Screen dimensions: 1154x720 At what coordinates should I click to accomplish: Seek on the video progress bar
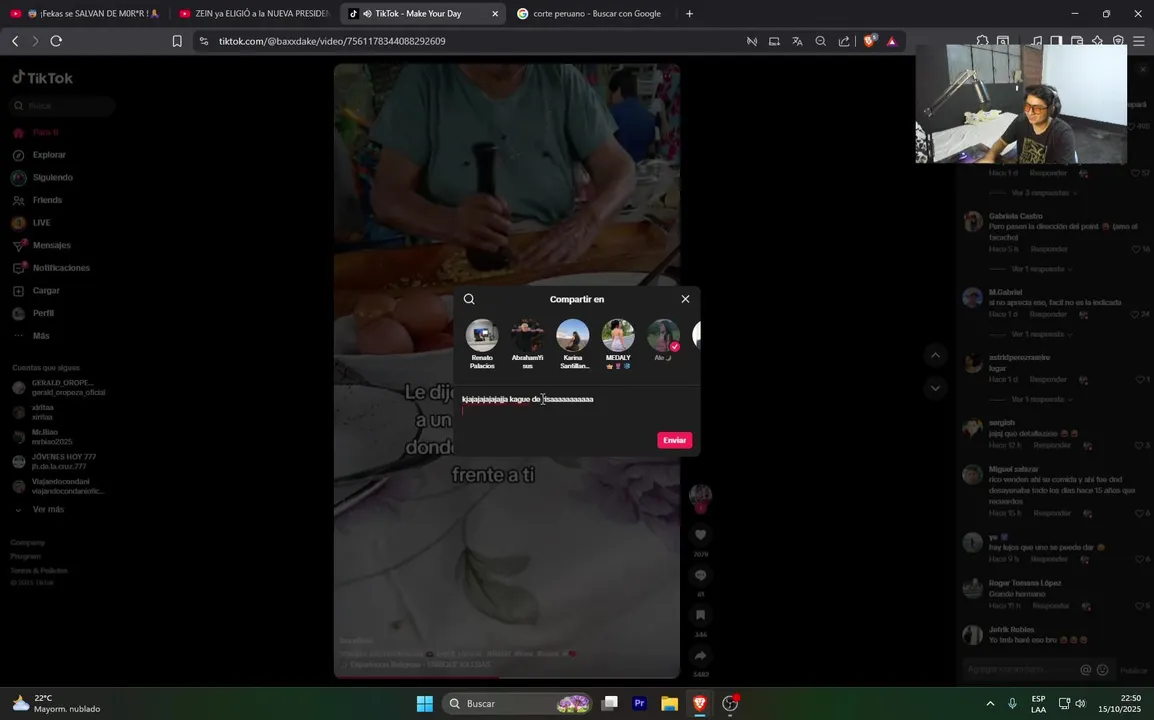507,677
